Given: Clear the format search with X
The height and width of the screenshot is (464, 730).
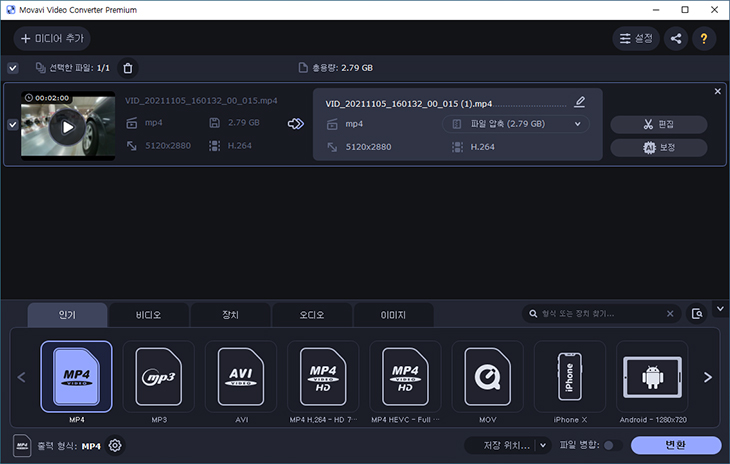Looking at the screenshot, I should coord(670,314).
